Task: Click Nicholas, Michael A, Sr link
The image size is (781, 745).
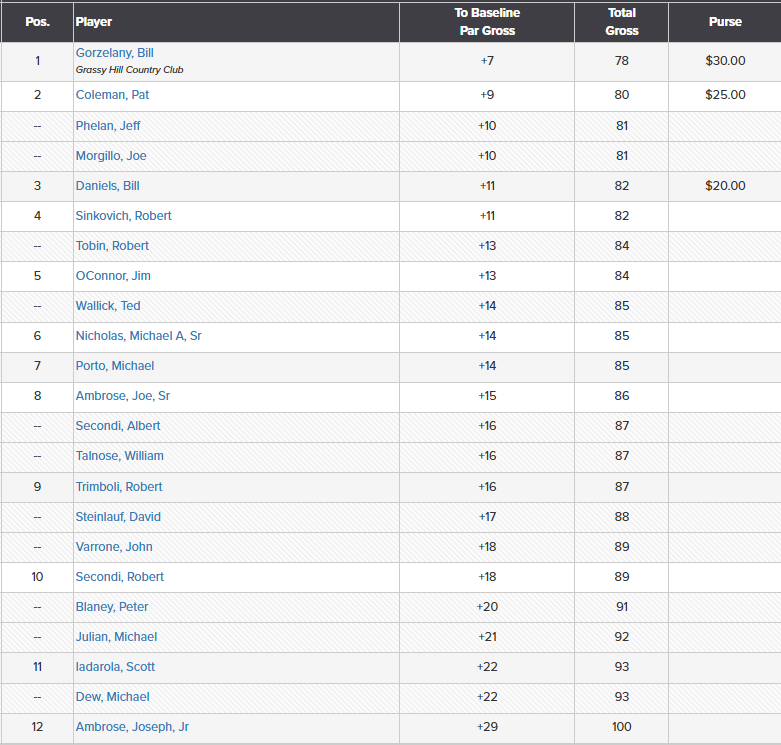Action: coord(138,336)
